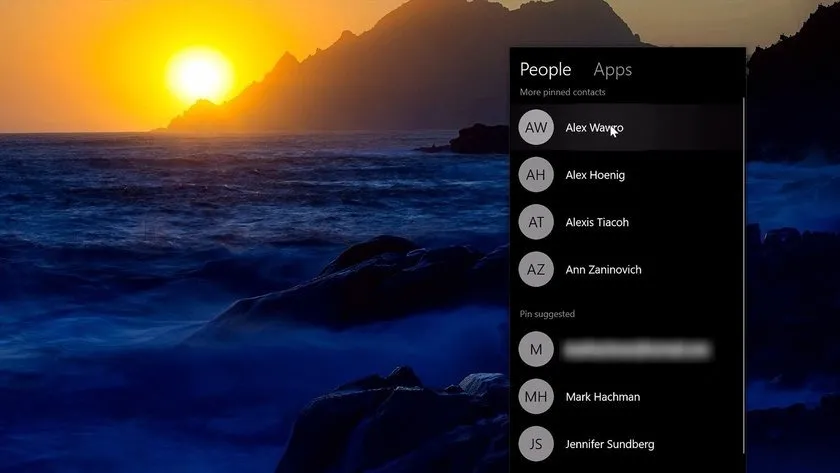Click the More pinned contacts header
840x473 pixels.
562,92
